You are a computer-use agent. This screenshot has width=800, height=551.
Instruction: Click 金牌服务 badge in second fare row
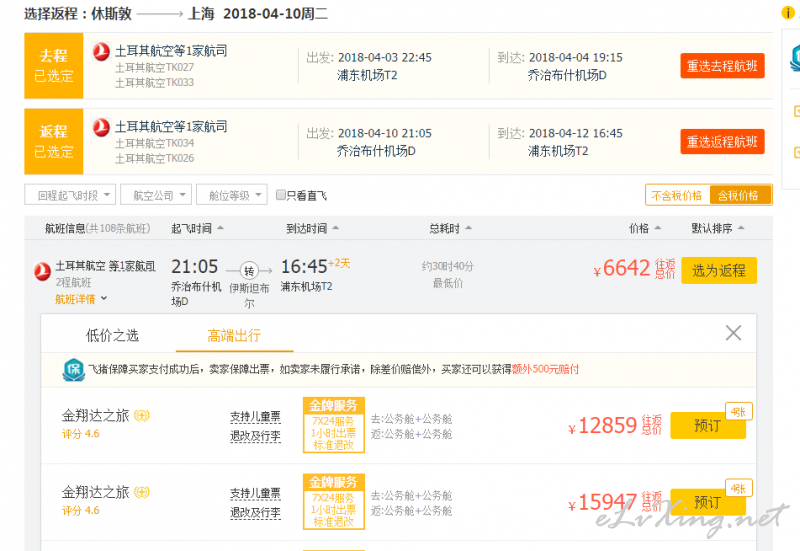(x=334, y=502)
